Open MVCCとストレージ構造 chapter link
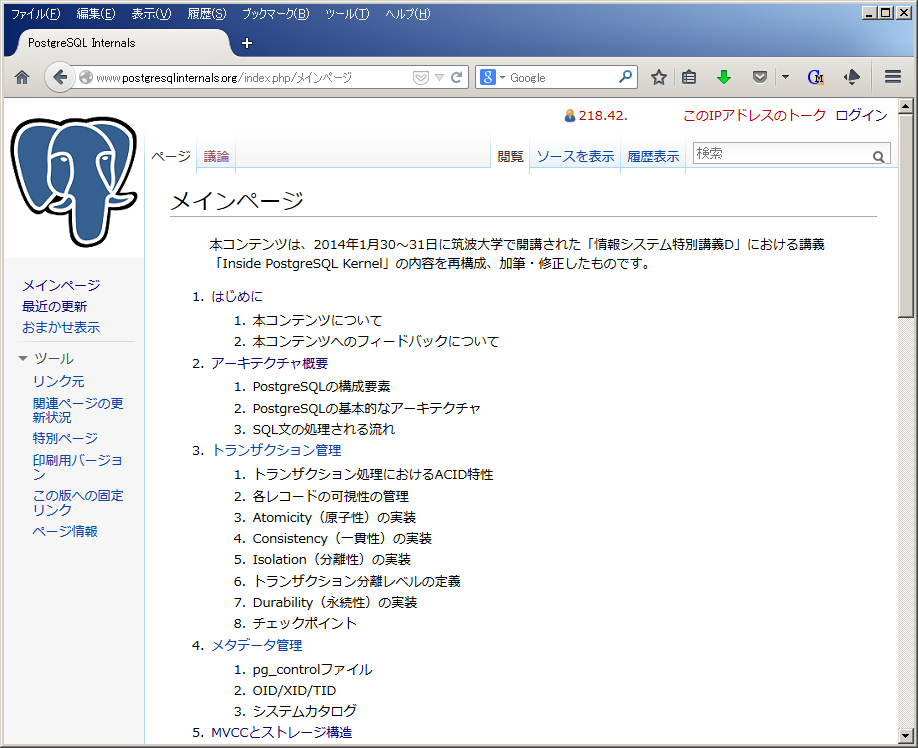 (281, 732)
